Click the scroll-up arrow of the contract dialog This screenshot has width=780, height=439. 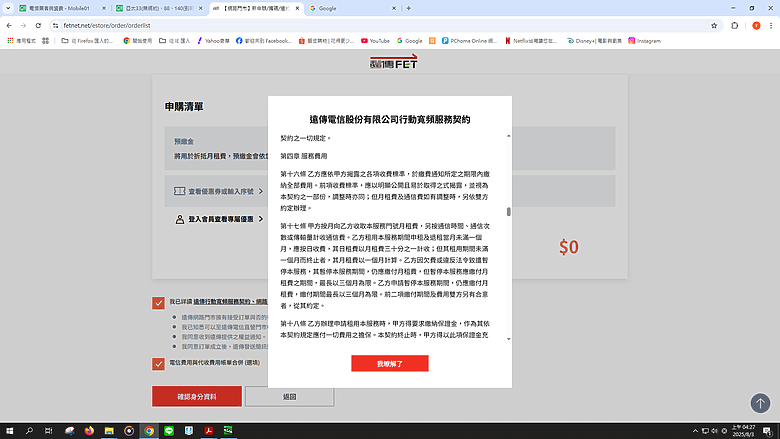coord(508,136)
